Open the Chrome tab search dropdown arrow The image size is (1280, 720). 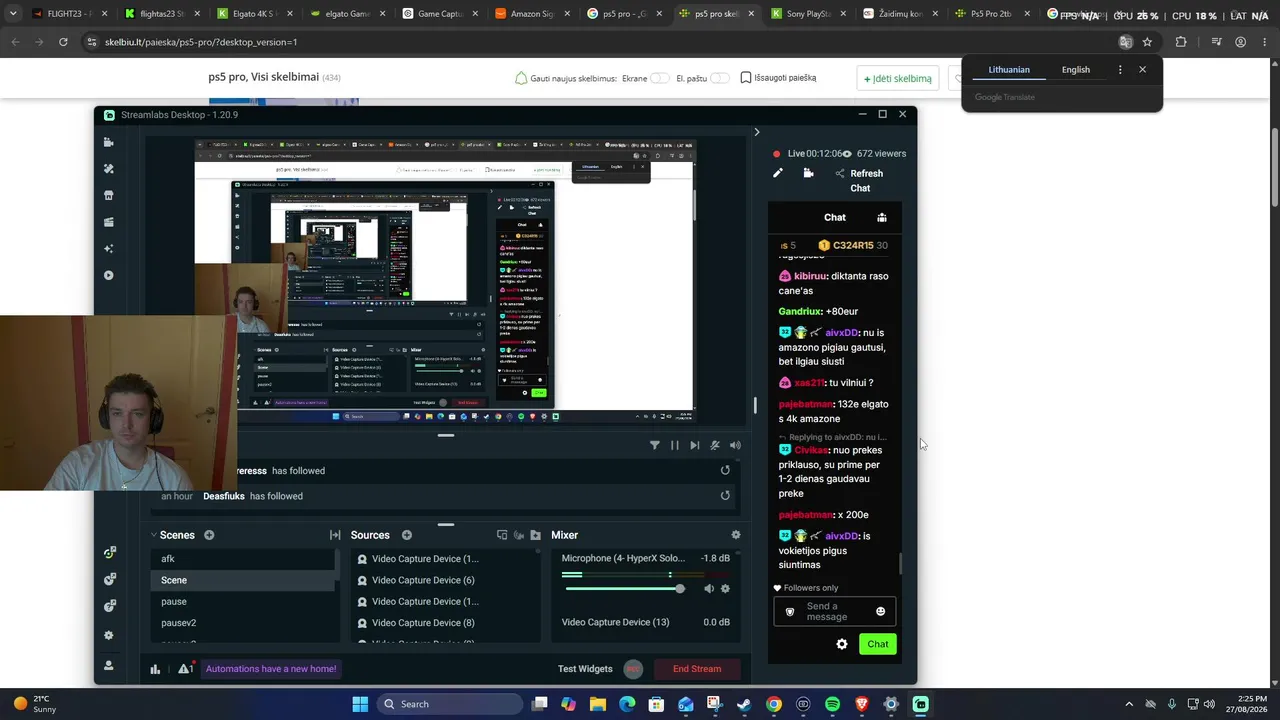13,14
